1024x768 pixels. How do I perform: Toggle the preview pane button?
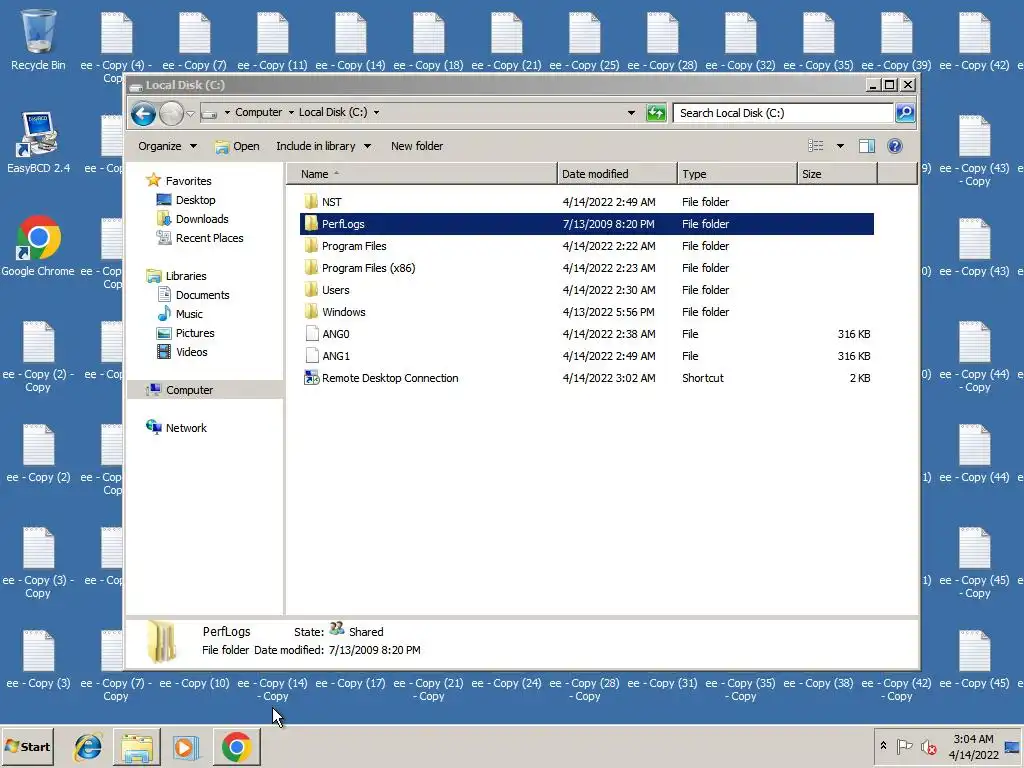click(x=867, y=146)
